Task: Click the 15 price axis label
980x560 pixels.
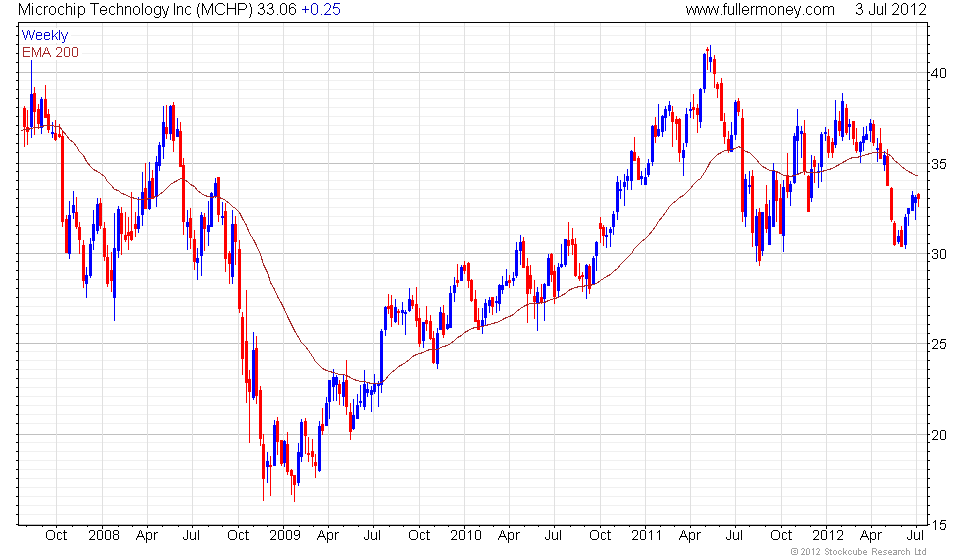Action: pyautogui.click(x=938, y=526)
